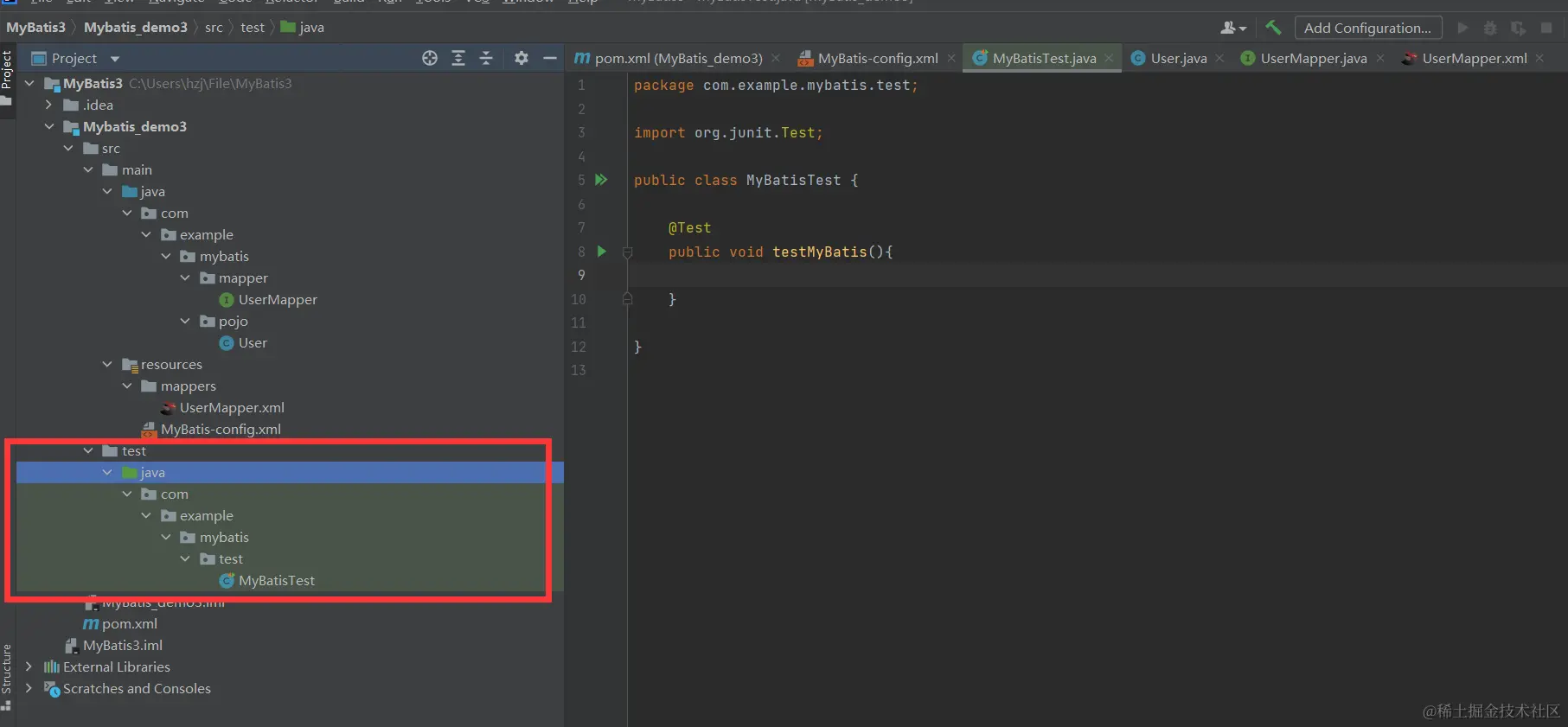Click src breadcrumb in navigation bar
This screenshot has width=1568, height=727.
pyautogui.click(x=214, y=28)
